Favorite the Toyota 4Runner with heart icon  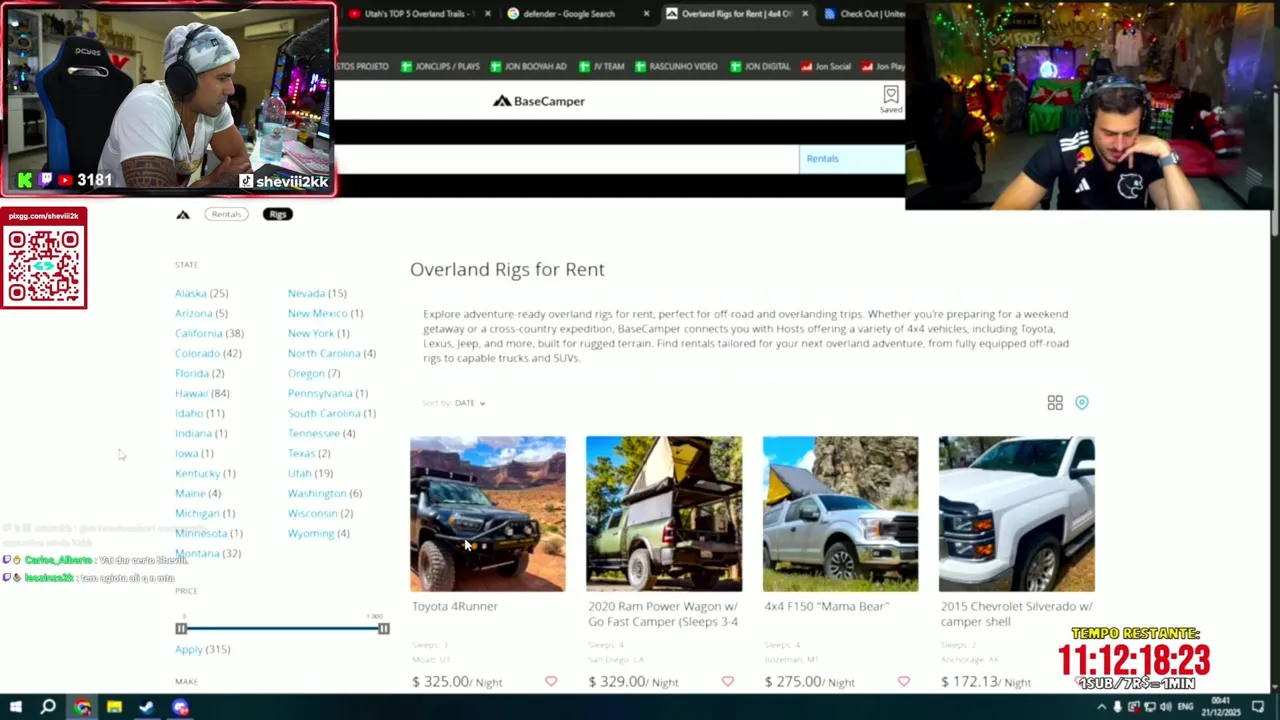[551, 681]
